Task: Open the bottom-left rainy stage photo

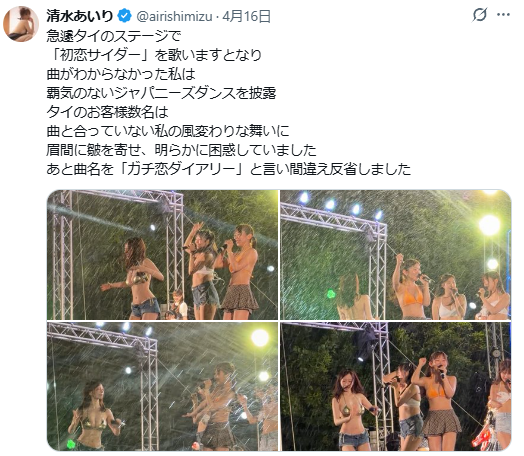Action: click(x=162, y=387)
